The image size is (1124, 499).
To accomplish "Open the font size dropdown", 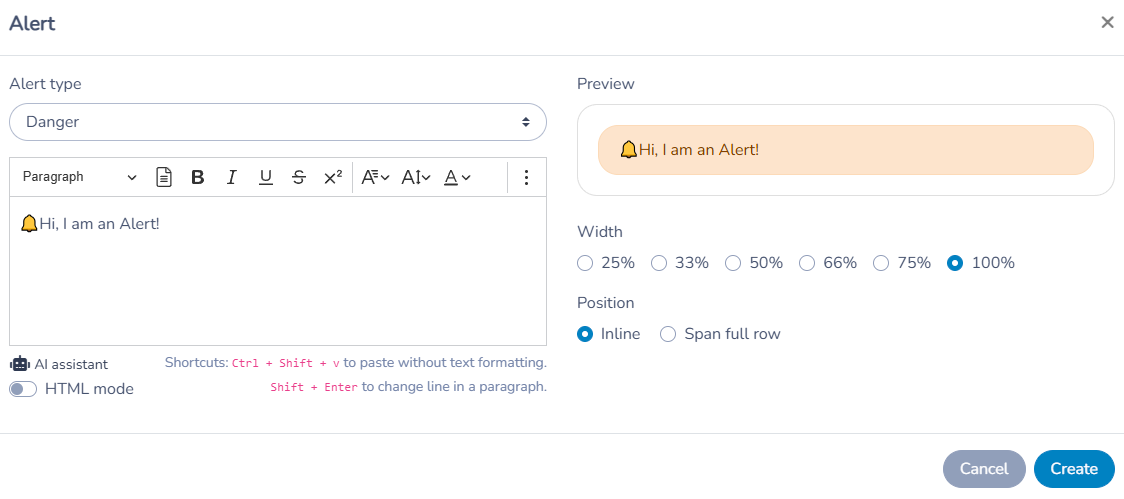I will click(x=416, y=177).
